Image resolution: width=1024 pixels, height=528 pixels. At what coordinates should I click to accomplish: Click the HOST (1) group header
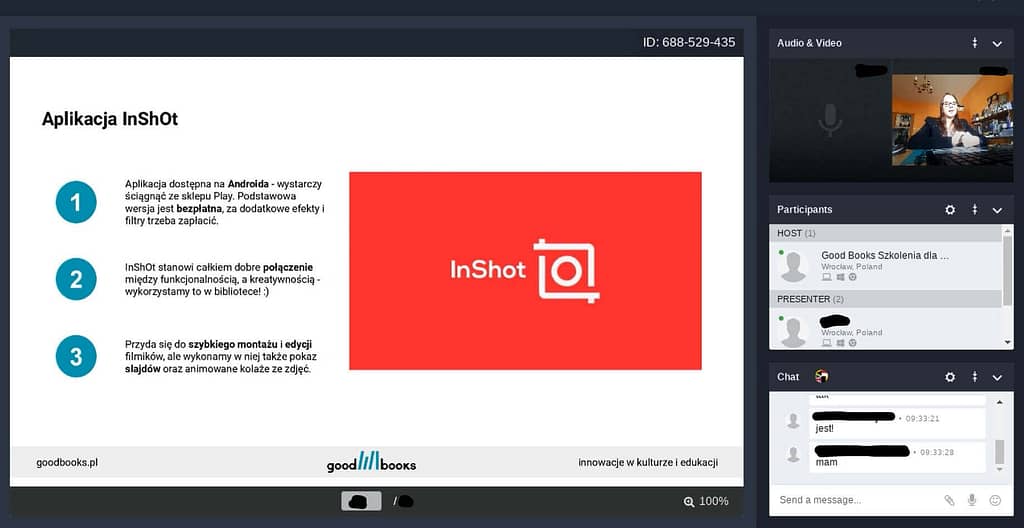pyautogui.click(x=886, y=233)
